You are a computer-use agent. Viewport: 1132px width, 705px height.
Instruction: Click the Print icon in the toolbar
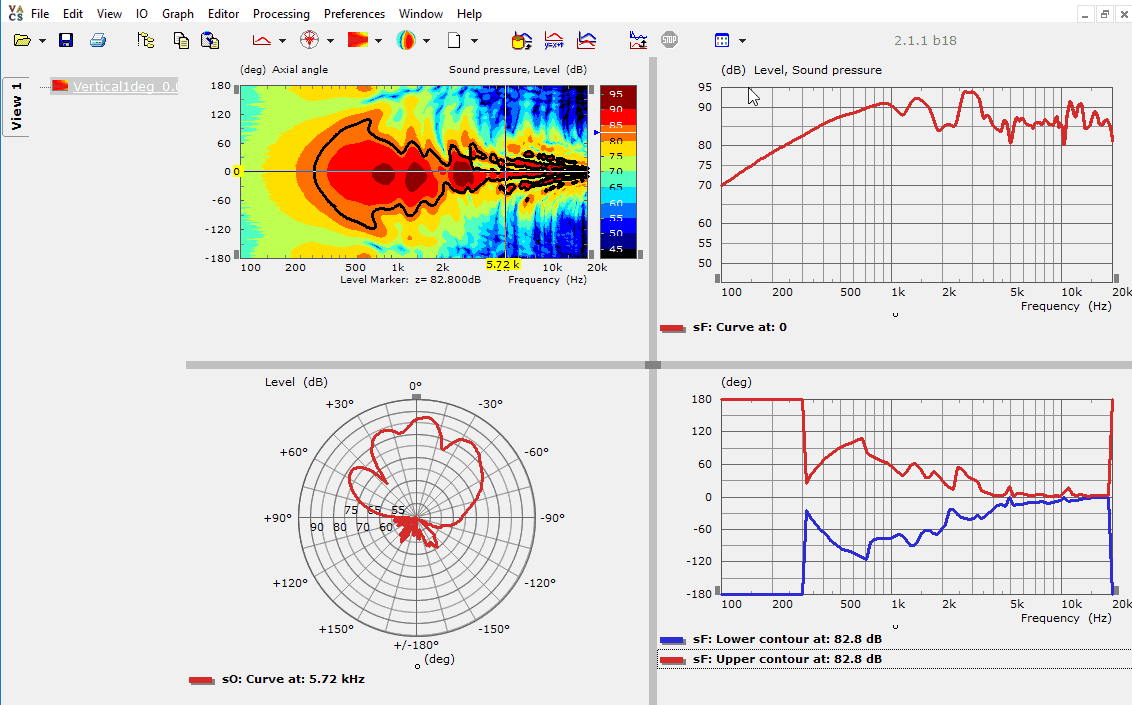tap(98, 41)
